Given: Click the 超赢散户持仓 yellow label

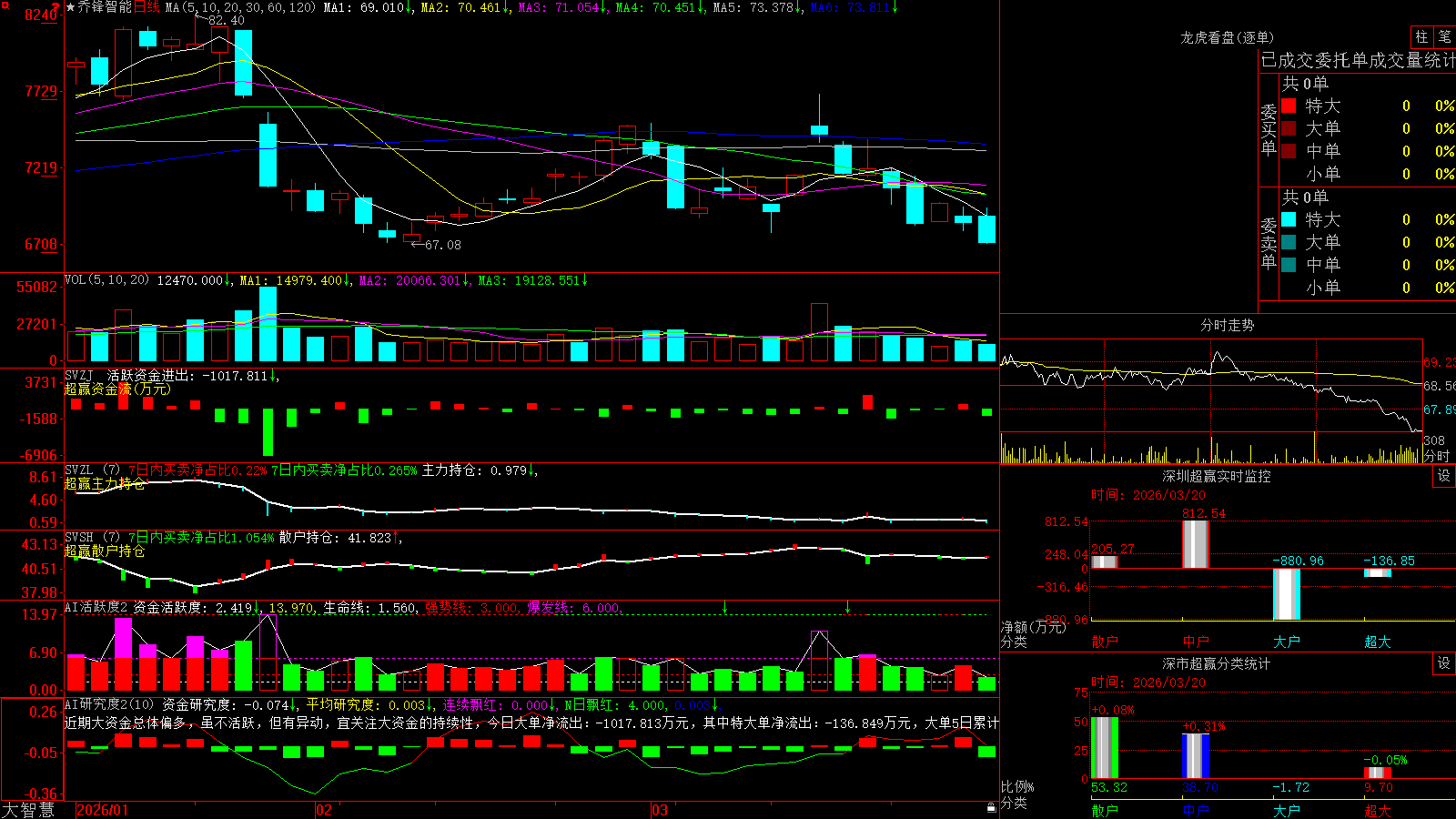Looking at the screenshot, I should (105, 551).
